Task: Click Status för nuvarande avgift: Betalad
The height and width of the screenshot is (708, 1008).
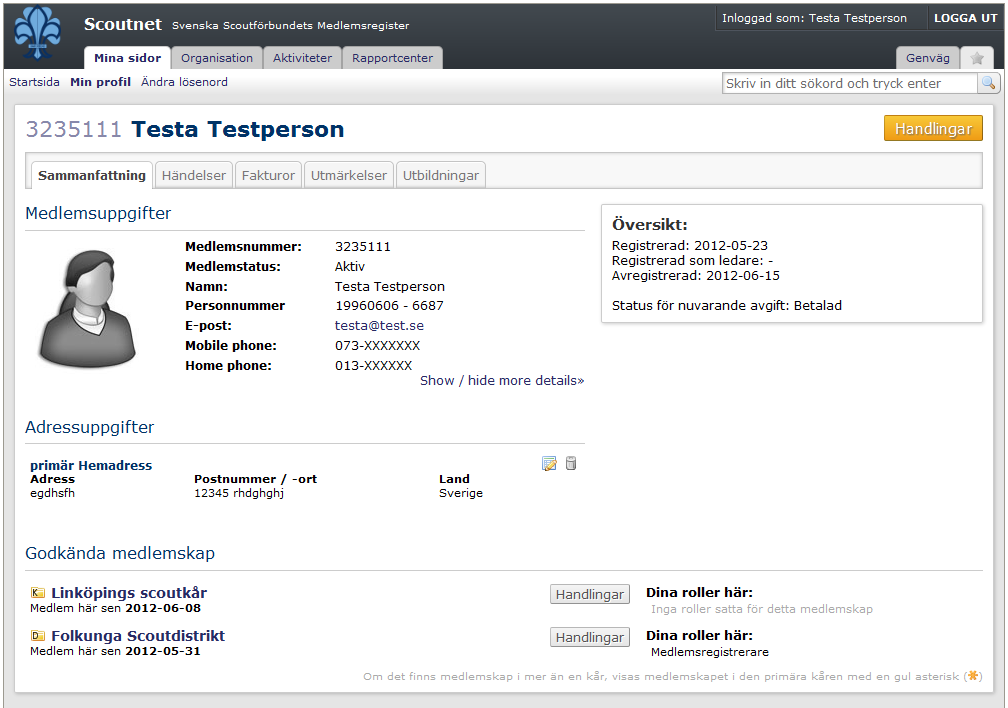Action: click(727, 305)
